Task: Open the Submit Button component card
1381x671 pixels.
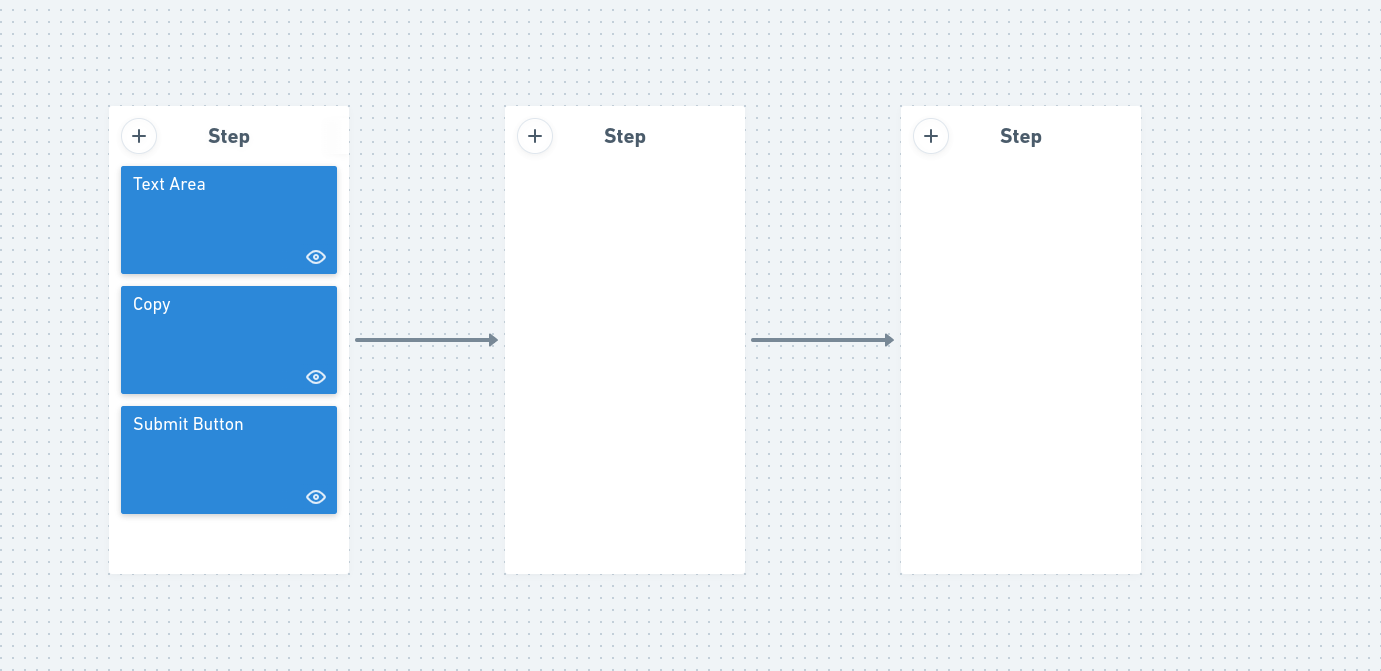Action: point(228,465)
